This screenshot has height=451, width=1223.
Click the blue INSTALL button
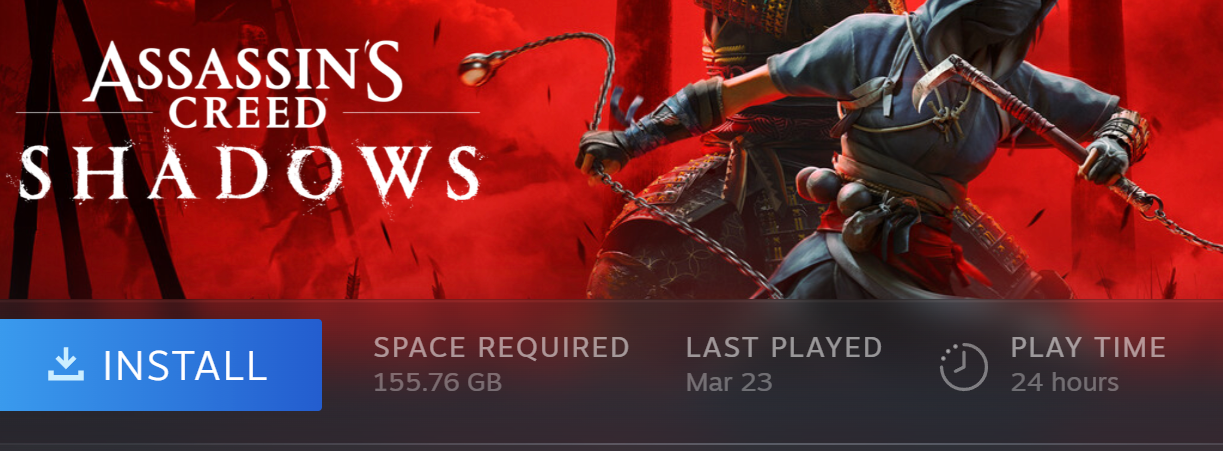[160, 365]
